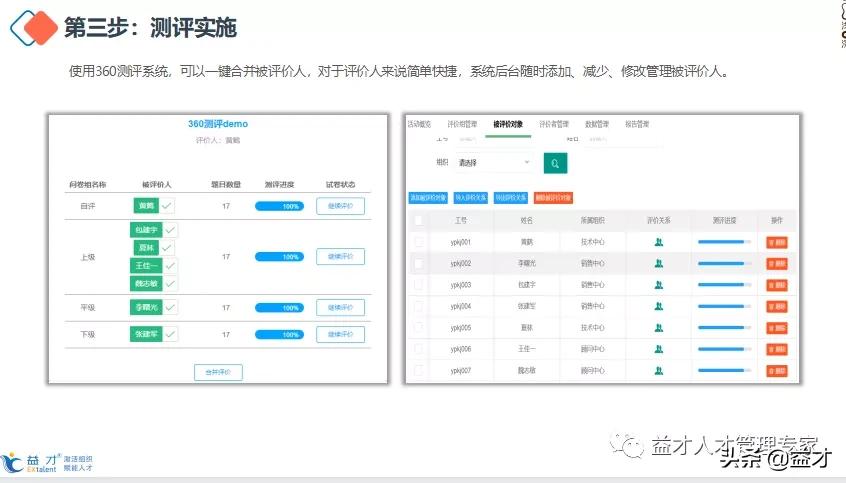This screenshot has width=846, height=483.
Task: Click 继续评价 button in 自评 row
Action: click(340, 206)
